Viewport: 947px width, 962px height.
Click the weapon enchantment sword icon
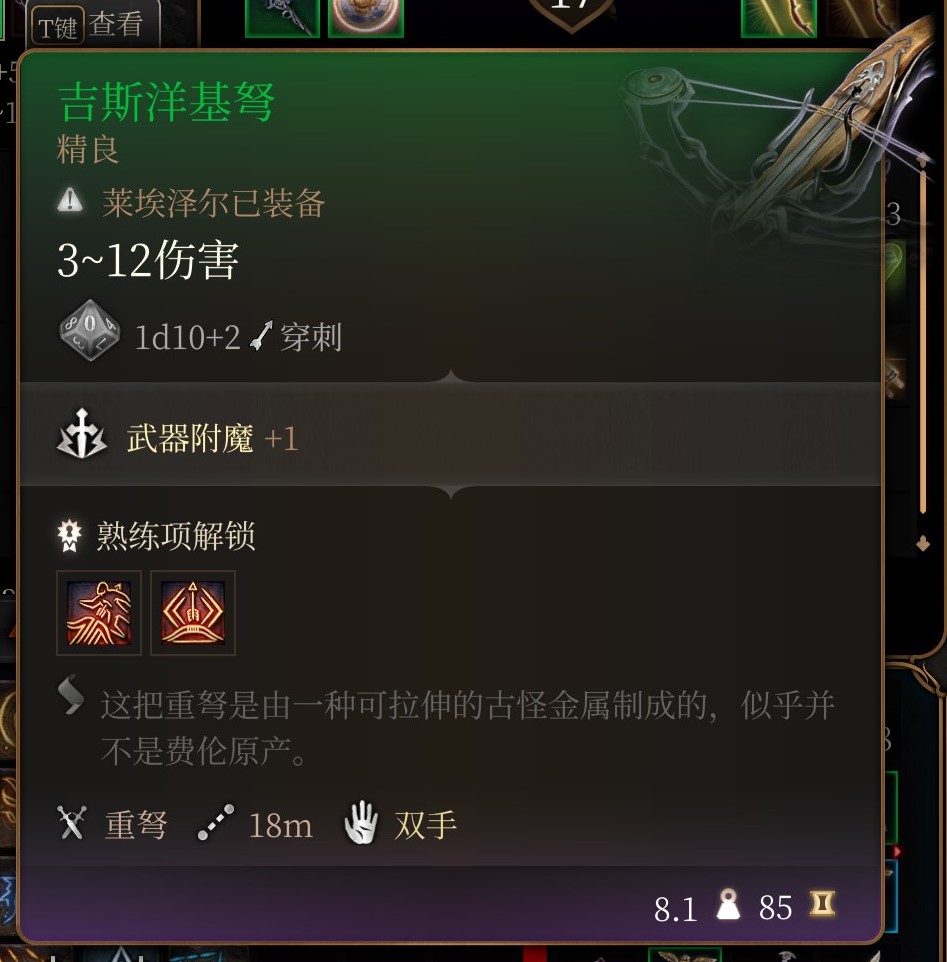pos(82,434)
